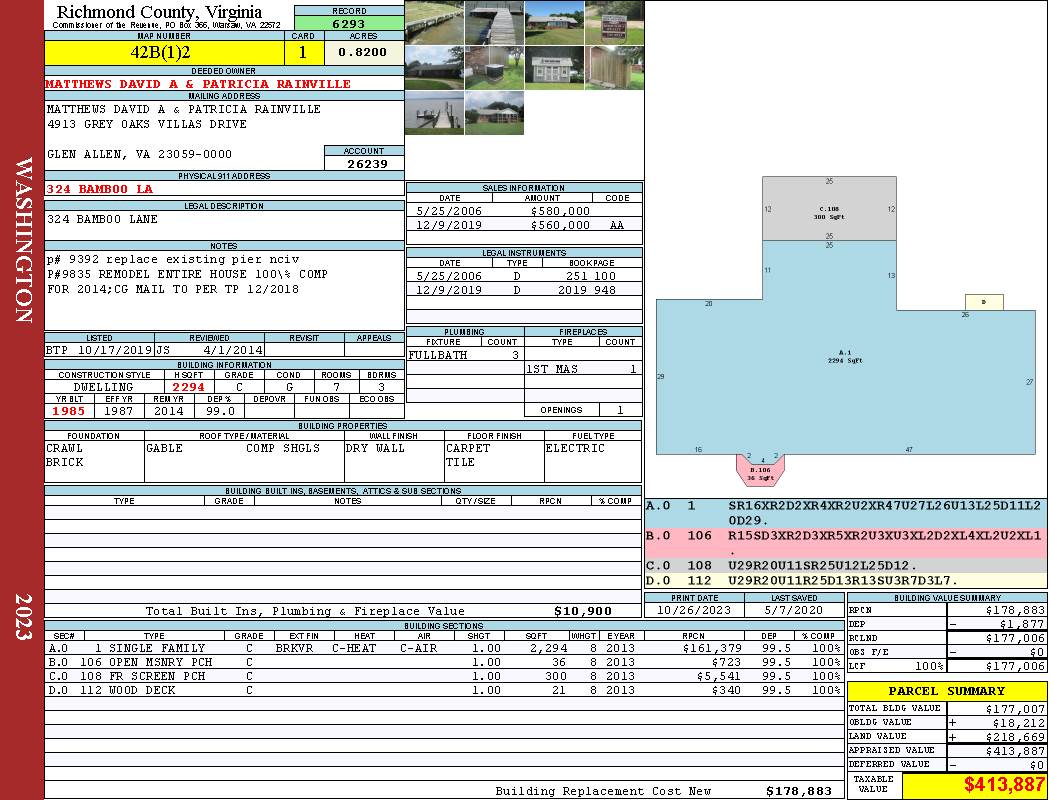The width and height of the screenshot is (1050, 800).
Task: Click the red deeded owner name
Action: [198, 84]
